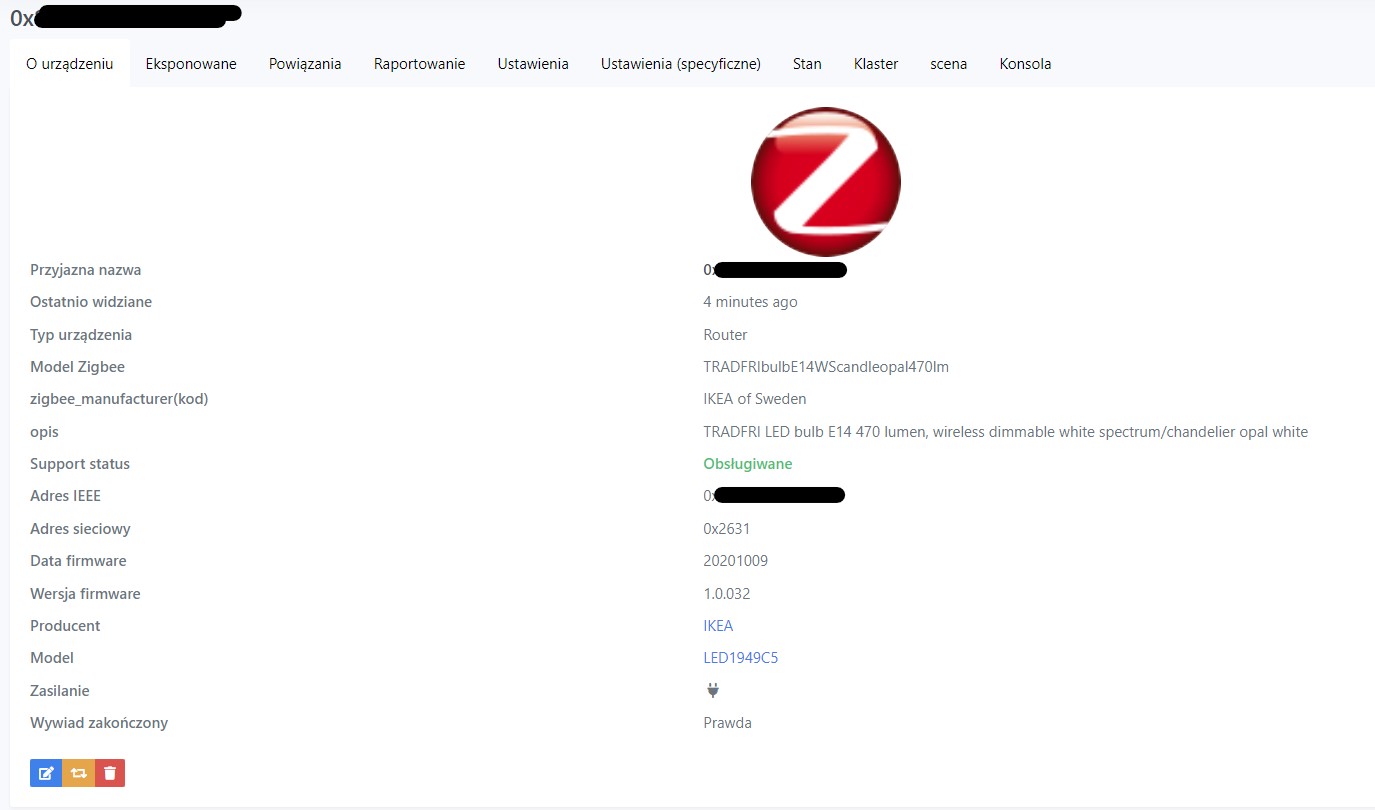Screen dimensions: 1375x810
Task: Click the 4 minutes ago value
Action: tap(751, 302)
